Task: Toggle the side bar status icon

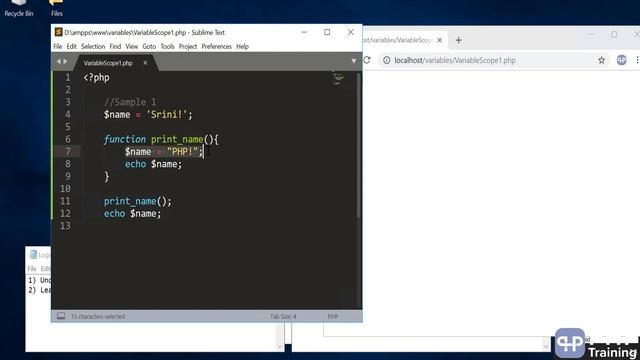Action: (x=61, y=316)
